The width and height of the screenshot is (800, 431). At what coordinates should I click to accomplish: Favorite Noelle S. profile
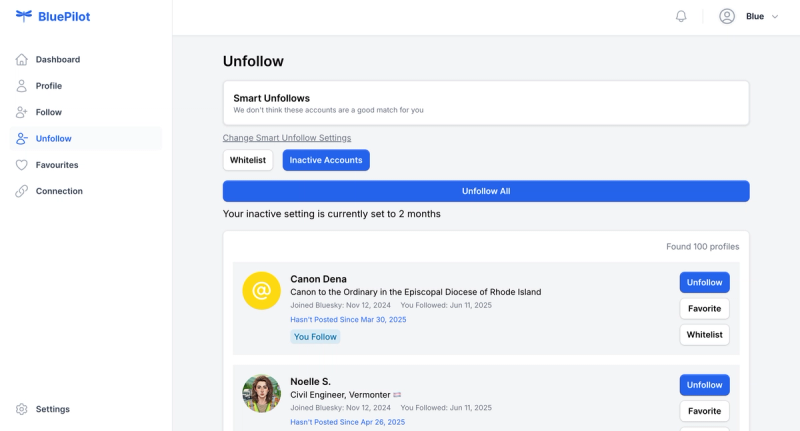click(x=705, y=411)
